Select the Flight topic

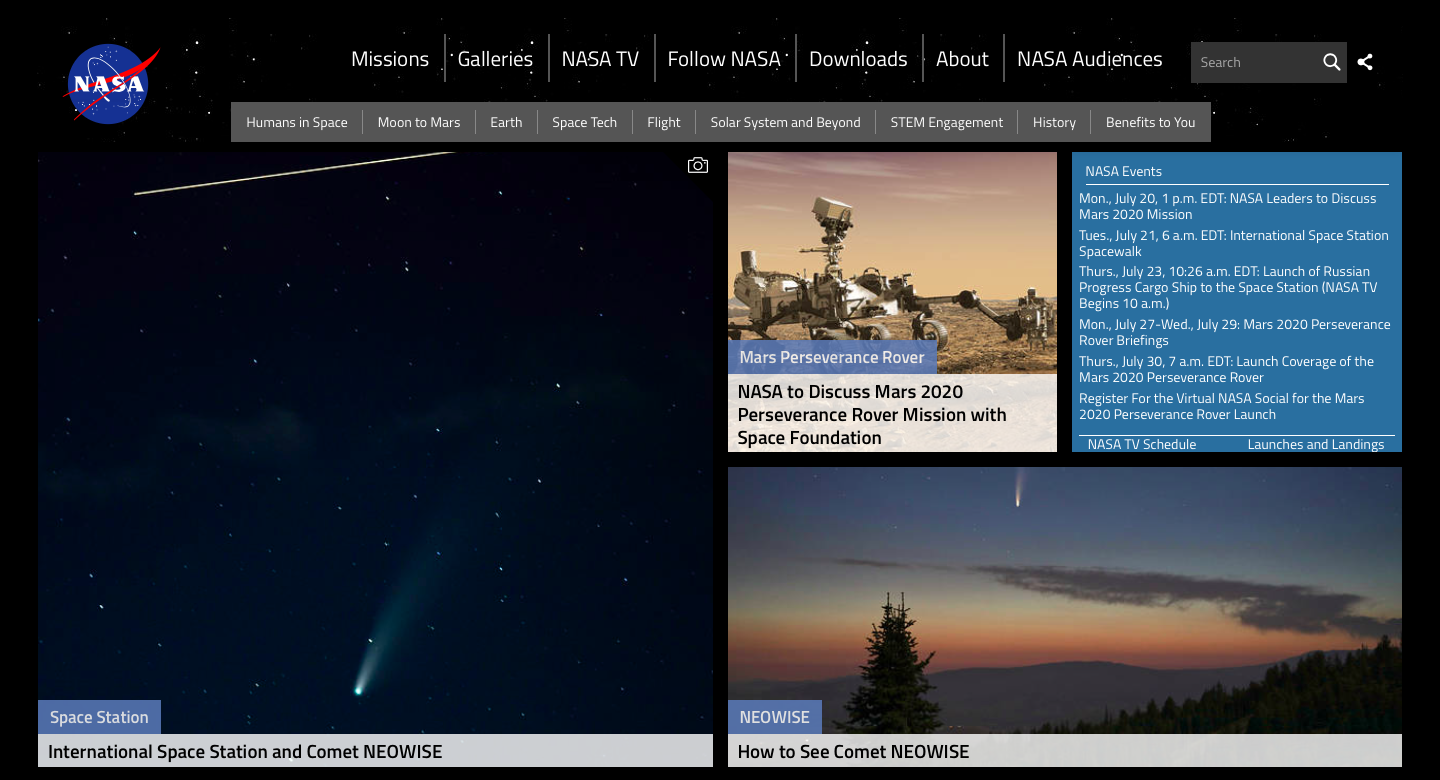click(x=664, y=122)
